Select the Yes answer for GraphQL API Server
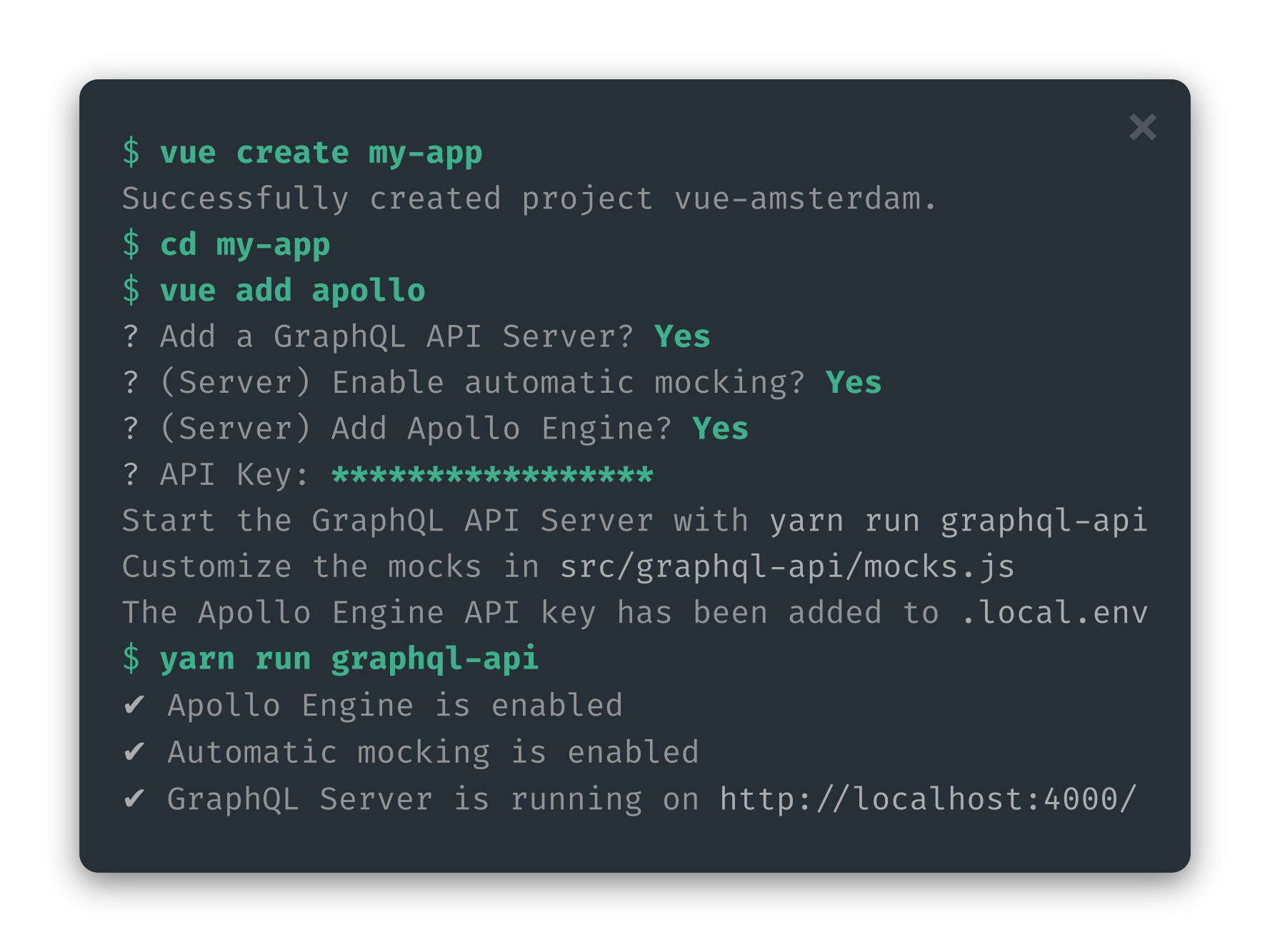Screen dimensions: 1270x952 [682, 336]
